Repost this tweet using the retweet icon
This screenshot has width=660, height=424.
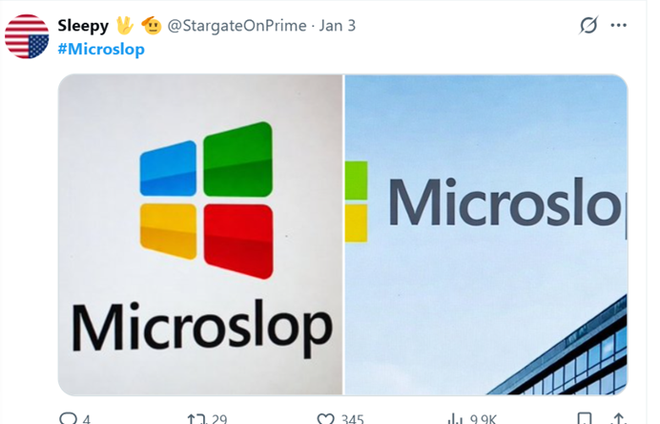coord(196,418)
